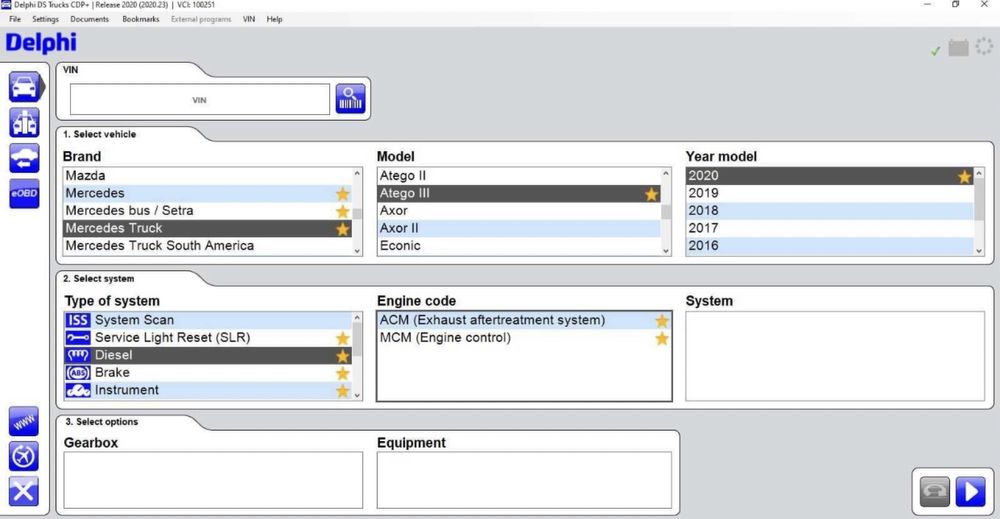This screenshot has width=1000, height=519.
Task: Select Mazda in the Brand list
Action: (x=208, y=176)
